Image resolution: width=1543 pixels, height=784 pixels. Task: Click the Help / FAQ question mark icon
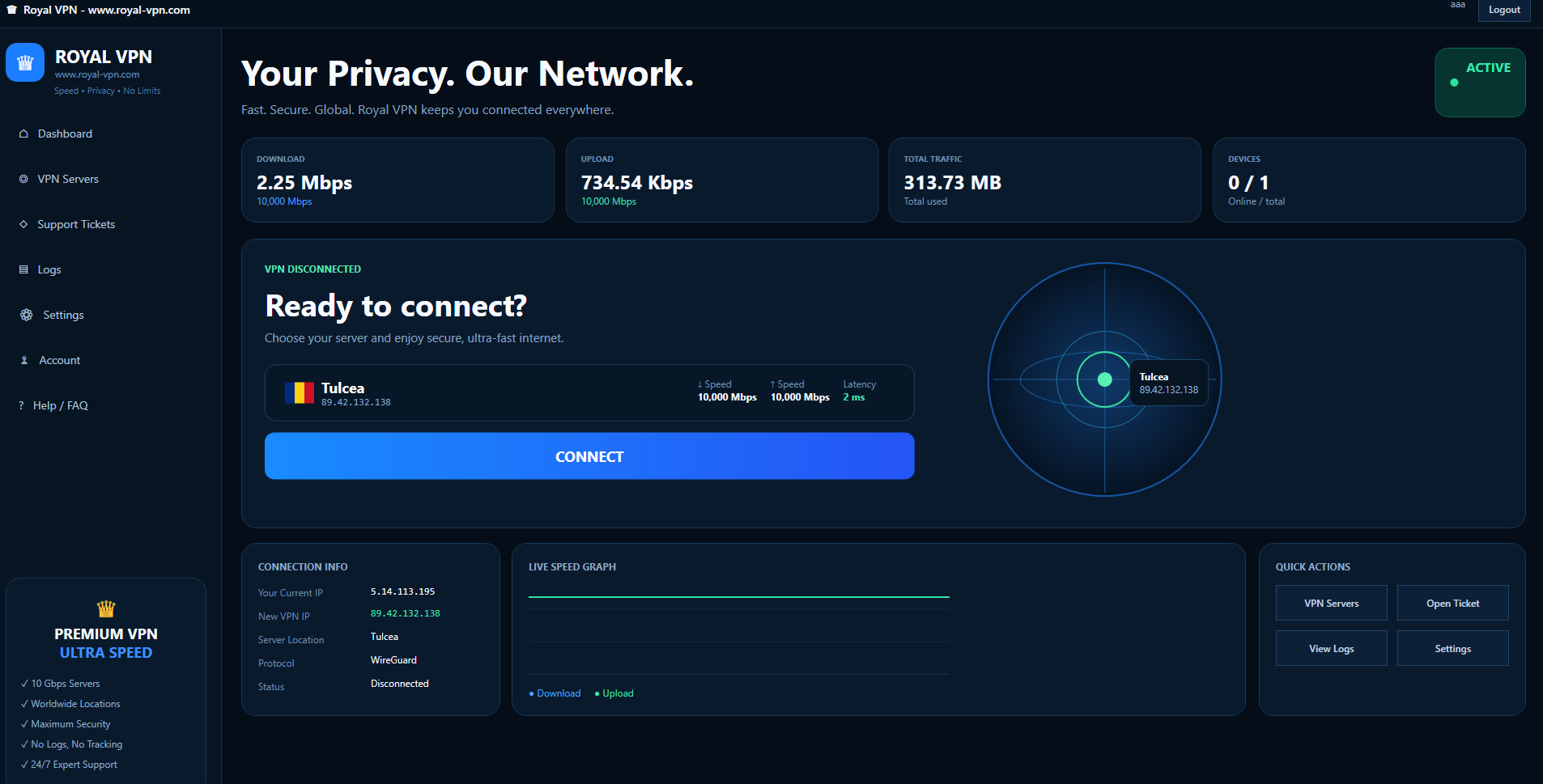[x=21, y=405]
